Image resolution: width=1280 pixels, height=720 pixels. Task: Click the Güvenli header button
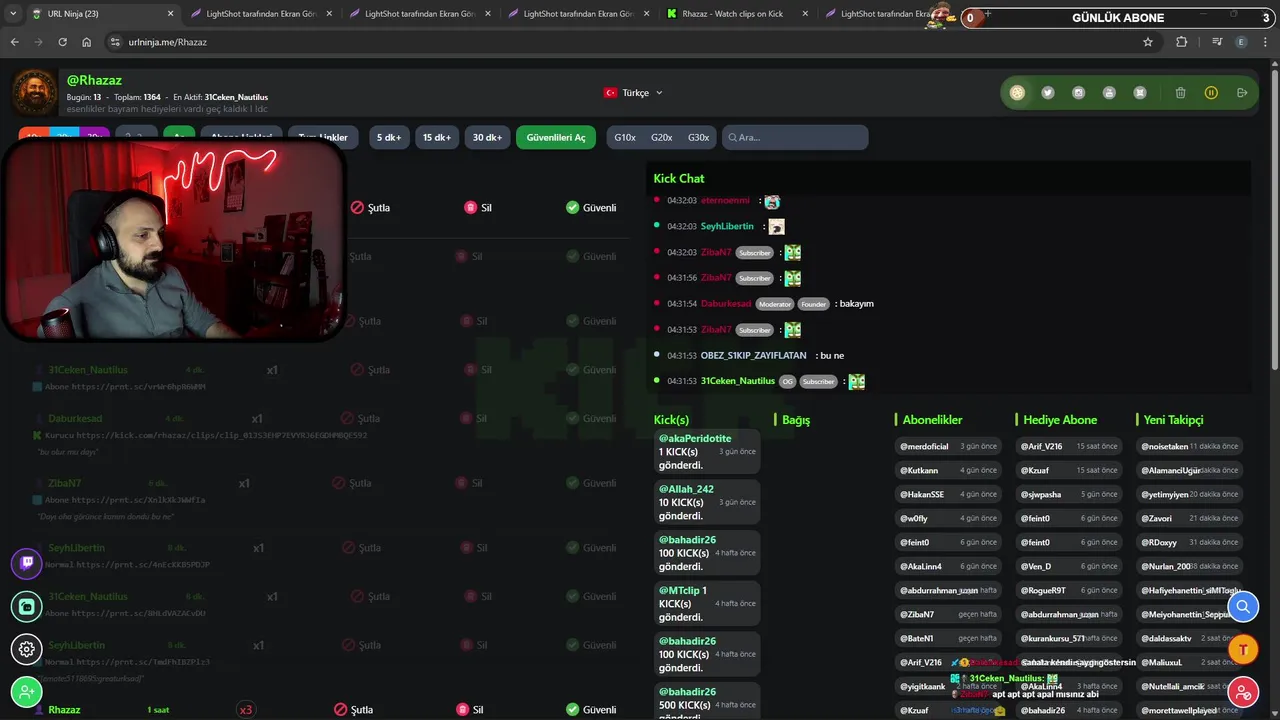[591, 208]
